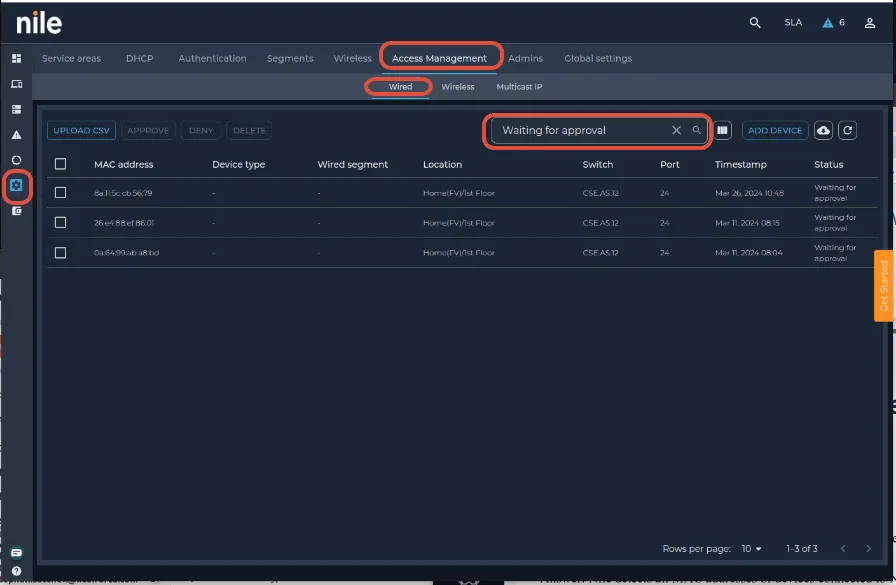This screenshot has height=585, width=896.
Task: Open the circular refresh icon in the sidebar
Action: tap(17, 160)
